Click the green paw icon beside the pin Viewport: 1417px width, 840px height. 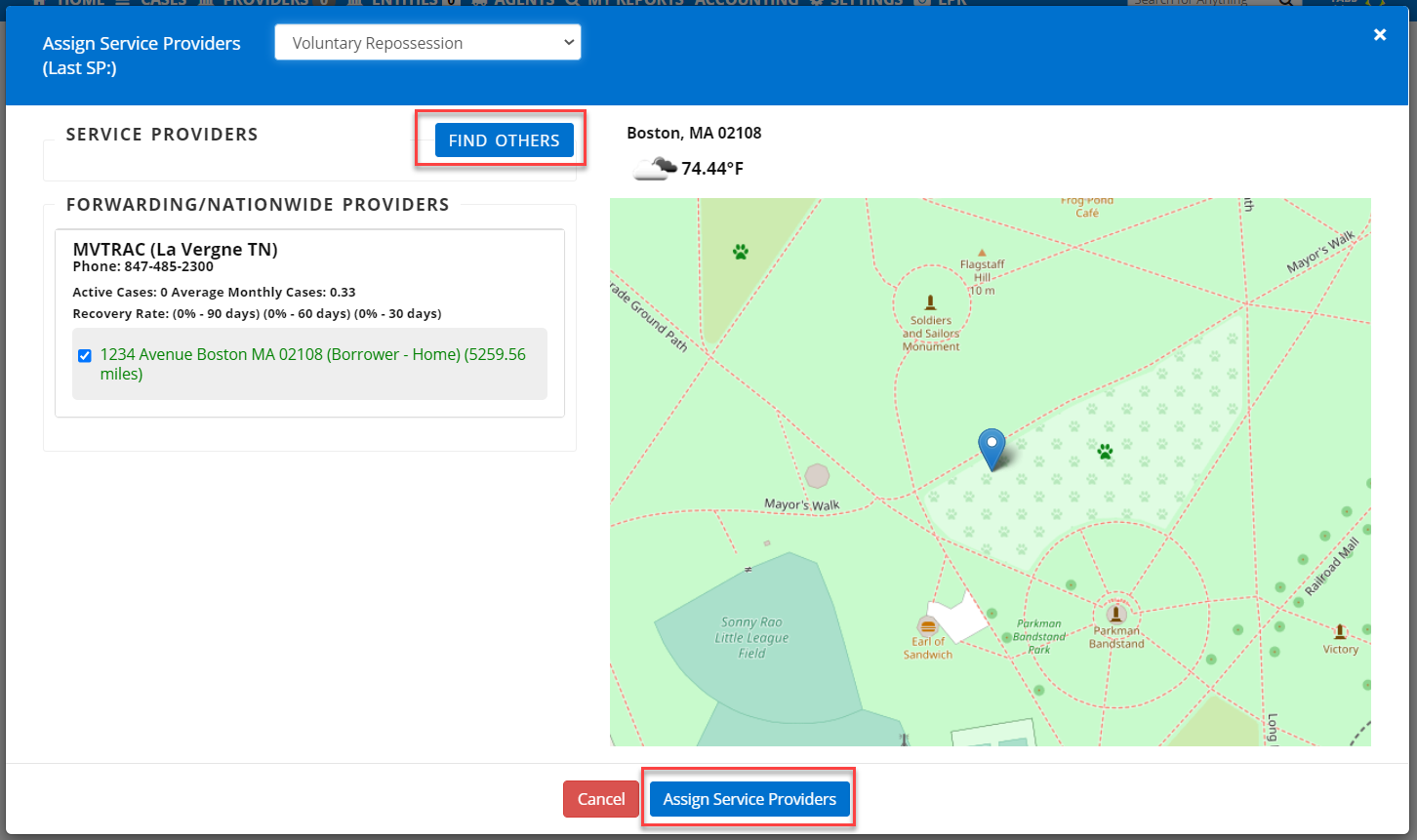click(1105, 452)
